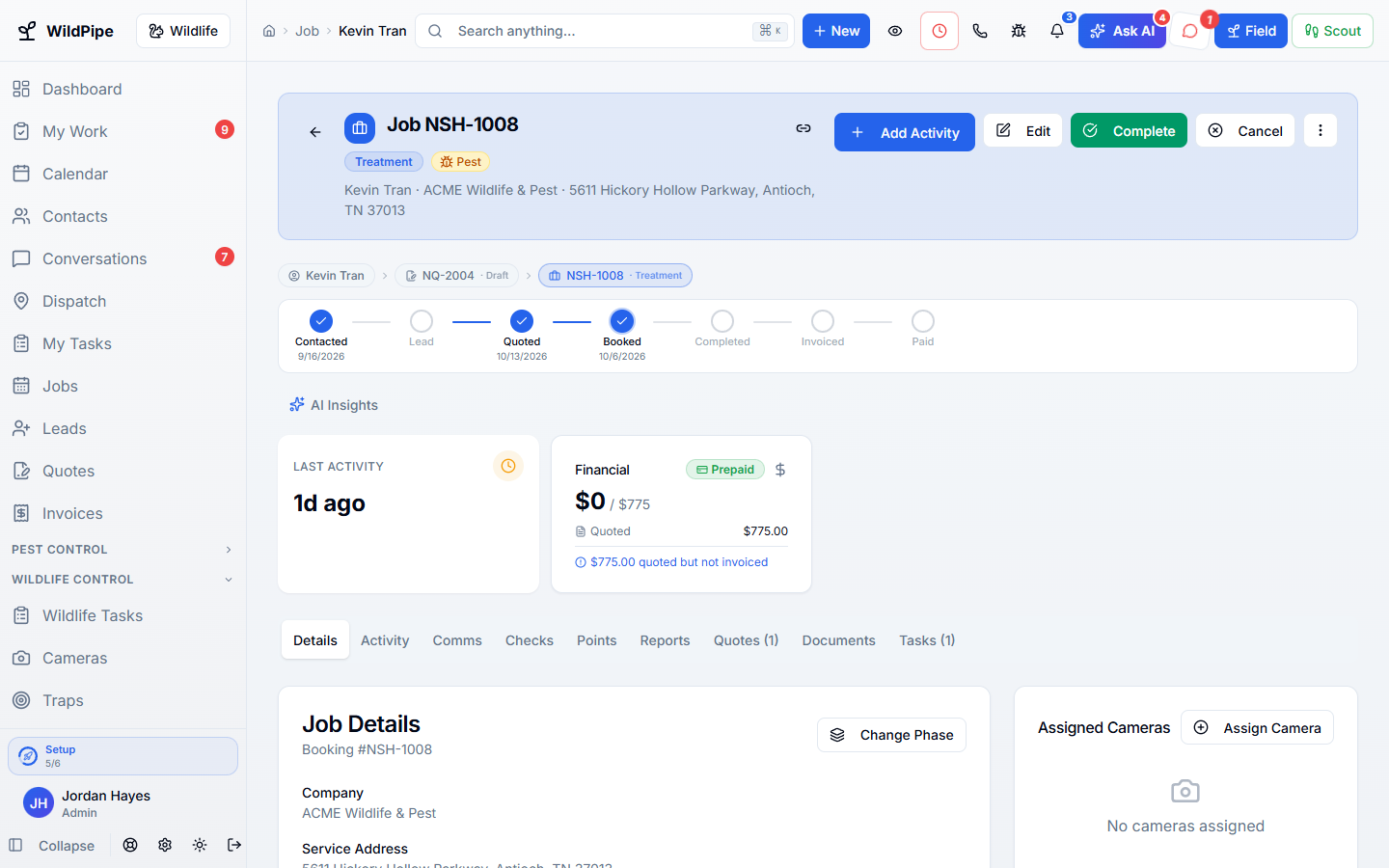This screenshot has height=868, width=1389.
Task: Click the red clock timer icon
Action: pyautogui.click(x=940, y=31)
